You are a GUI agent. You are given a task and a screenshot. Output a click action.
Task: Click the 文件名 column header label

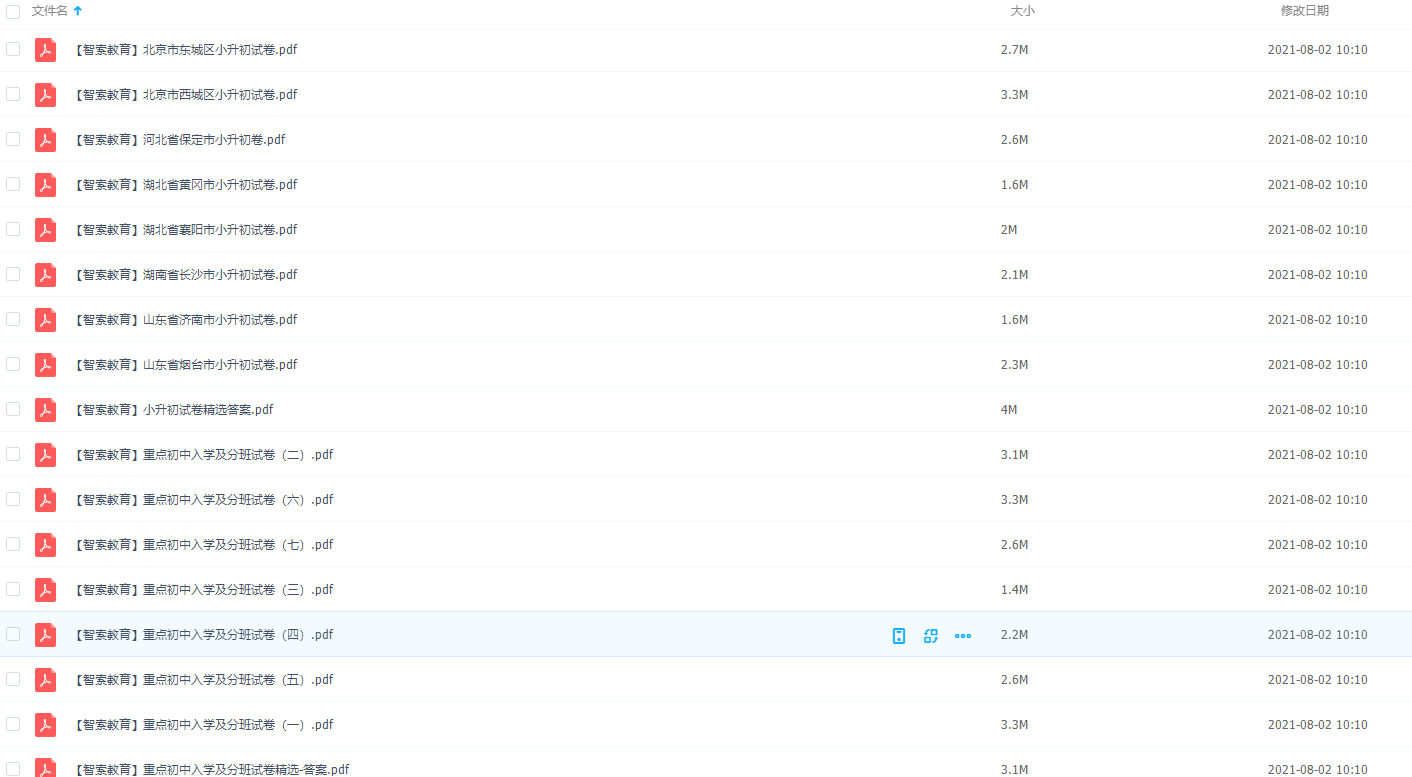[x=49, y=11]
